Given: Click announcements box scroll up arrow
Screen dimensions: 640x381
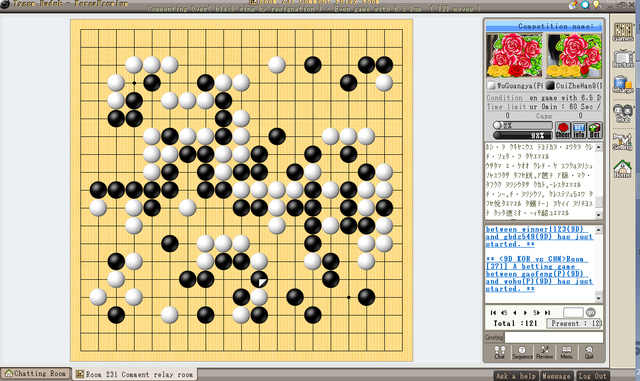Looking at the screenshot, I should (x=599, y=230).
